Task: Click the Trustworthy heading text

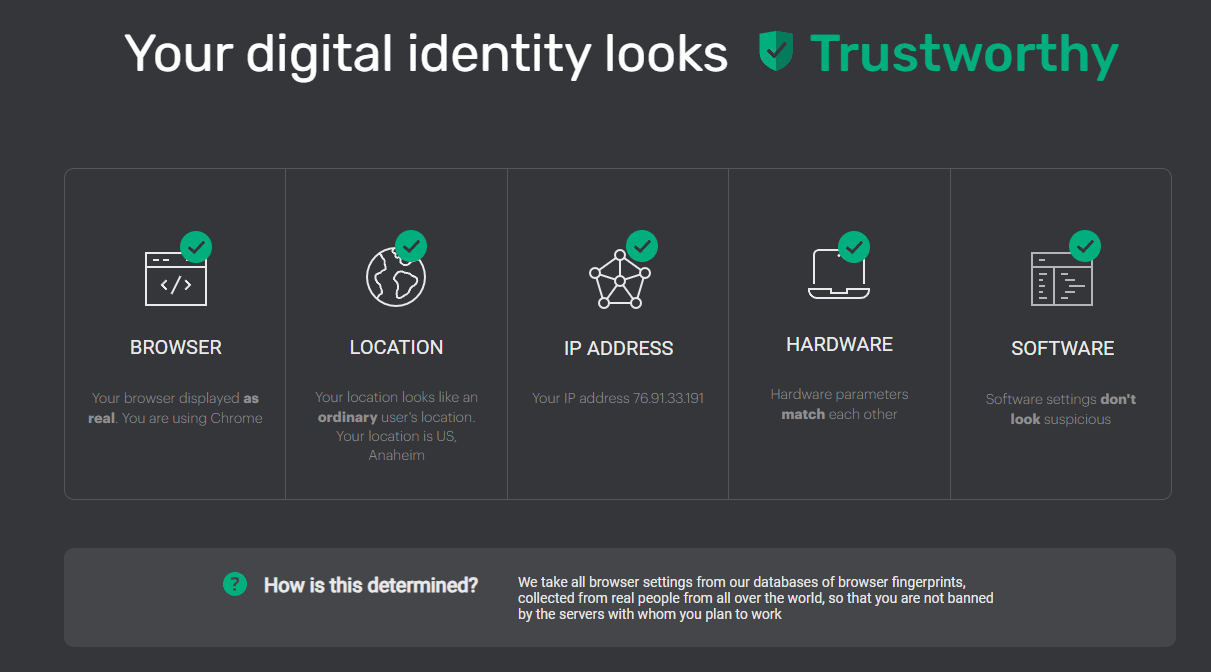Action: click(963, 53)
